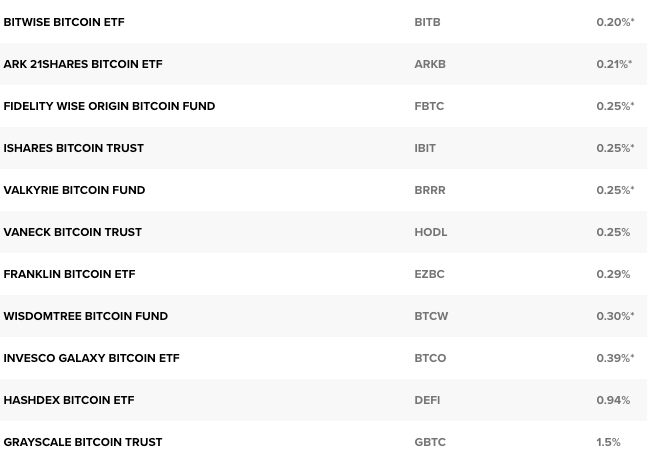Choose Fidelity Wise Origin Bitcoin Fund
Image resolution: width=647 pixels, height=459 pixels.
pyautogui.click(x=109, y=106)
